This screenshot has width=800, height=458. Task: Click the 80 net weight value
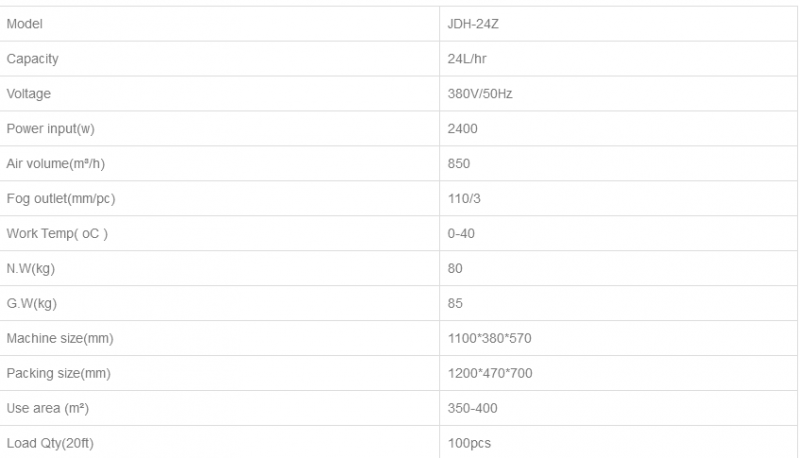click(x=456, y=269)
